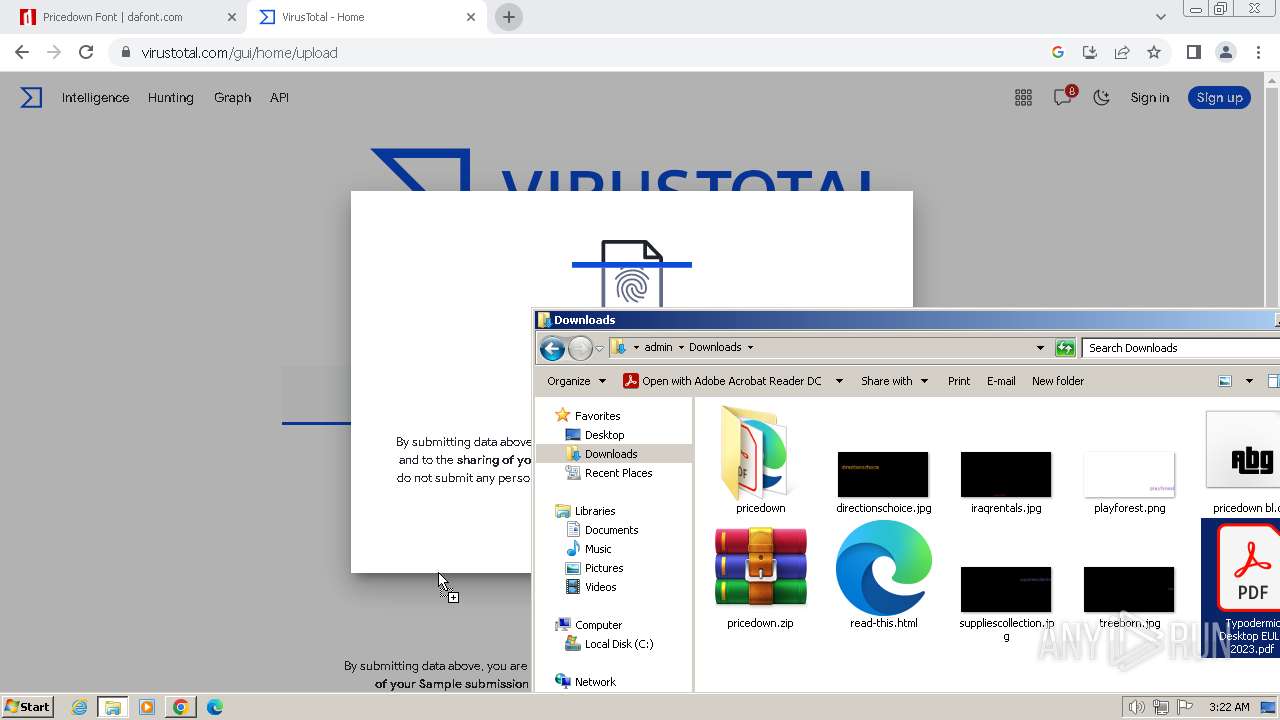Select treeborn.jpg thumbnail
The width and height of the screenshot is (1280, 720).
(1129, 596)
